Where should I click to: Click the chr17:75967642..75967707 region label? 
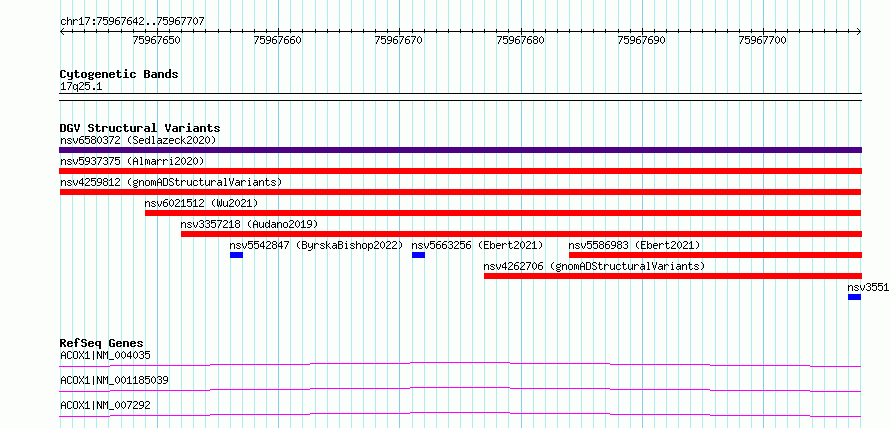point(132,22)
